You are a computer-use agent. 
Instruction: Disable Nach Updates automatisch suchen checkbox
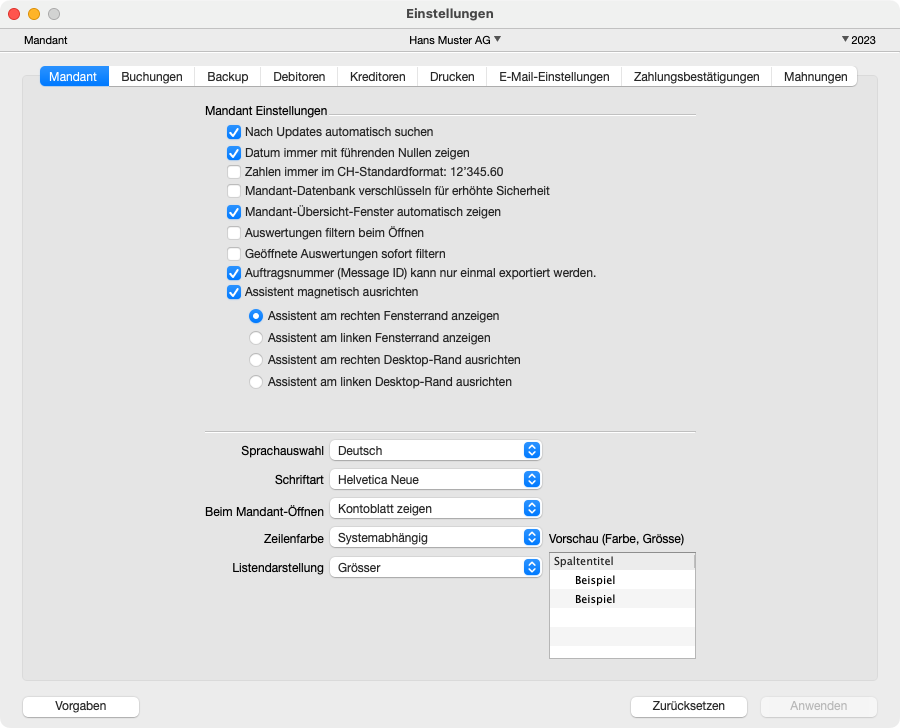tap(234, 132)
